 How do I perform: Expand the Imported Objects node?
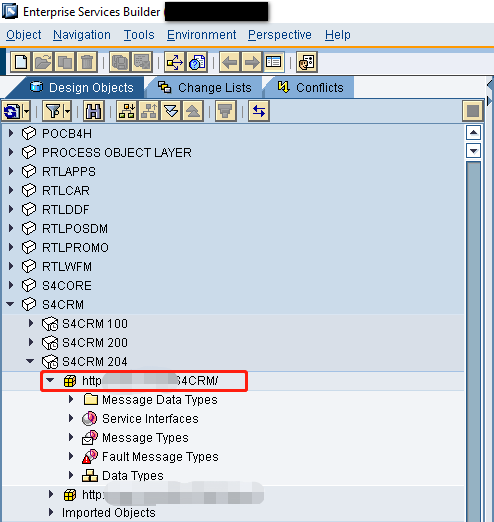51,512
